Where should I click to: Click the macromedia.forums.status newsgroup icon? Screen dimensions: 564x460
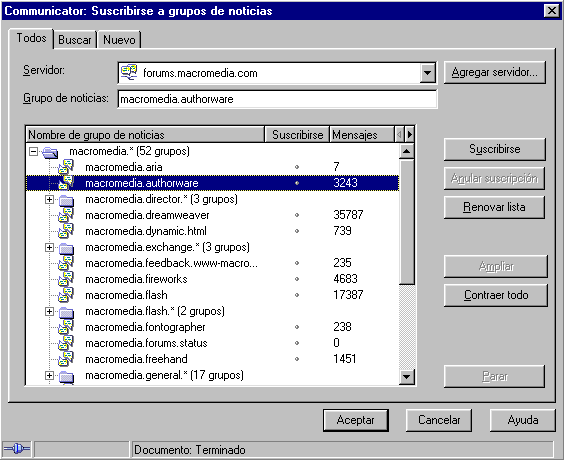66,343
